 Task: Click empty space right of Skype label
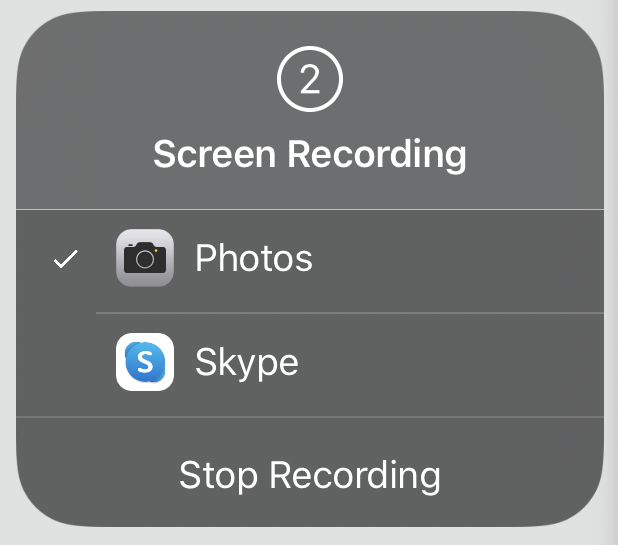(x=449, y=363)
